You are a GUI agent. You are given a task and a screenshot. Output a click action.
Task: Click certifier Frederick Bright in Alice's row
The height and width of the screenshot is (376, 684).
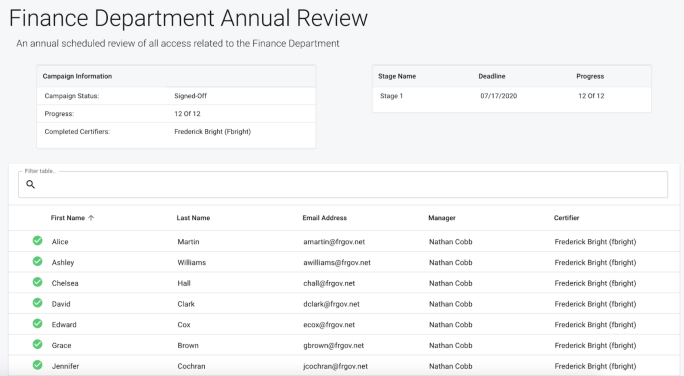[595, 242]
